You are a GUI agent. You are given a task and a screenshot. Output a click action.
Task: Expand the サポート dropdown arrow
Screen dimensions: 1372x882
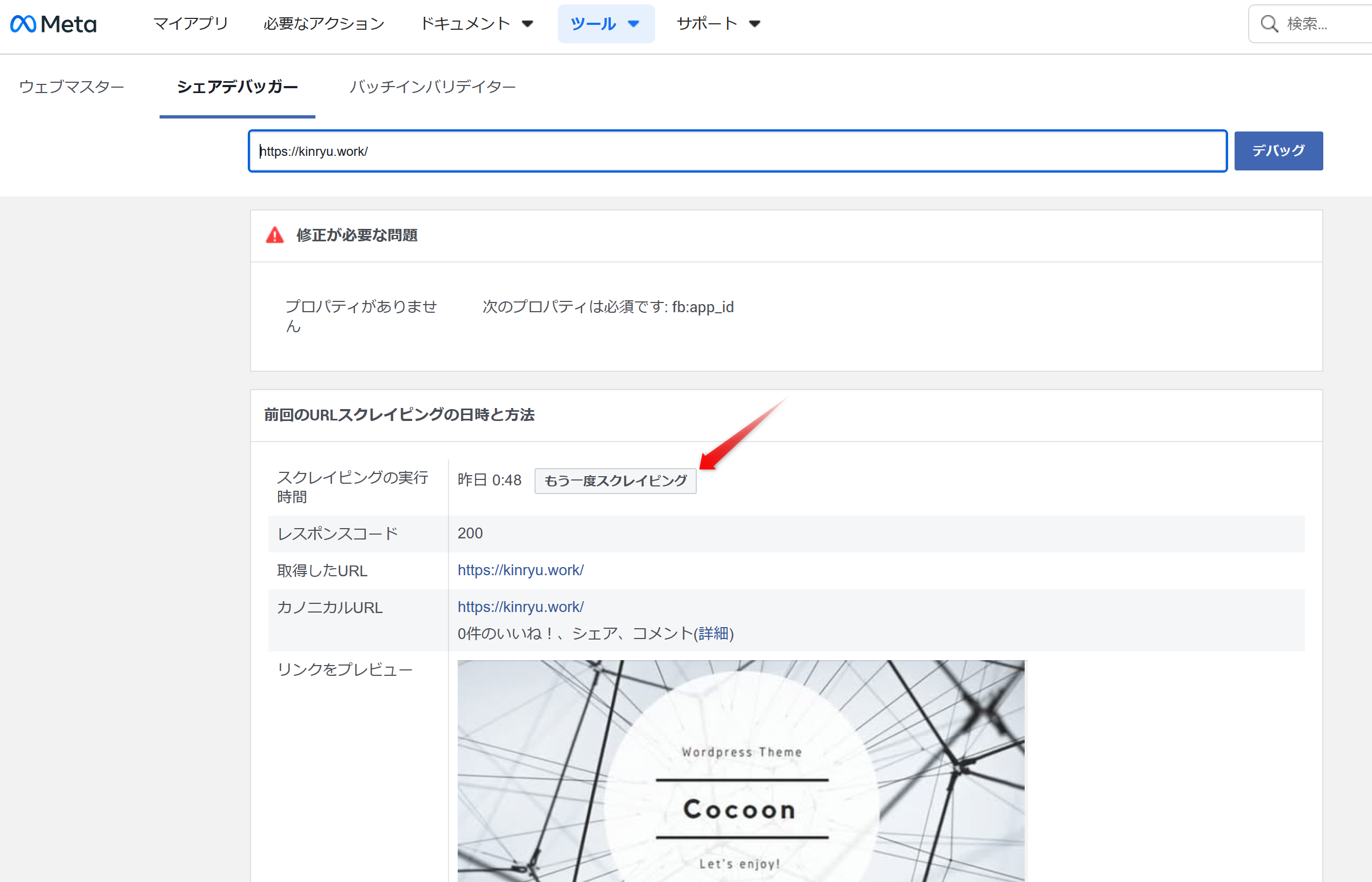pos(755,23)
